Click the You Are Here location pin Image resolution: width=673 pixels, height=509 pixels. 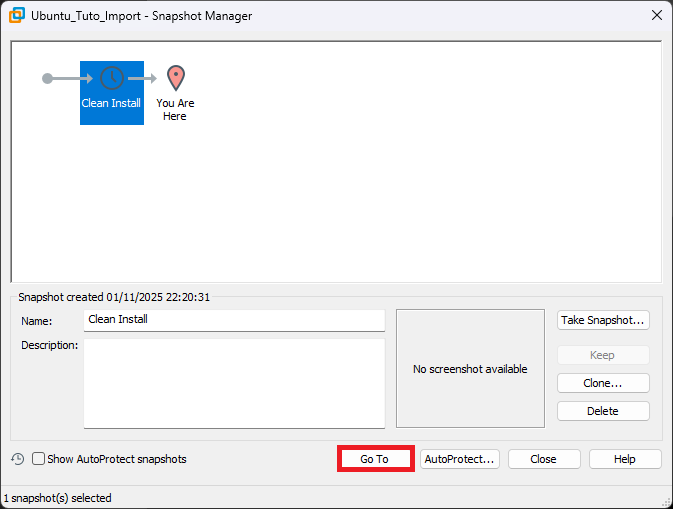tap(175, 78)
